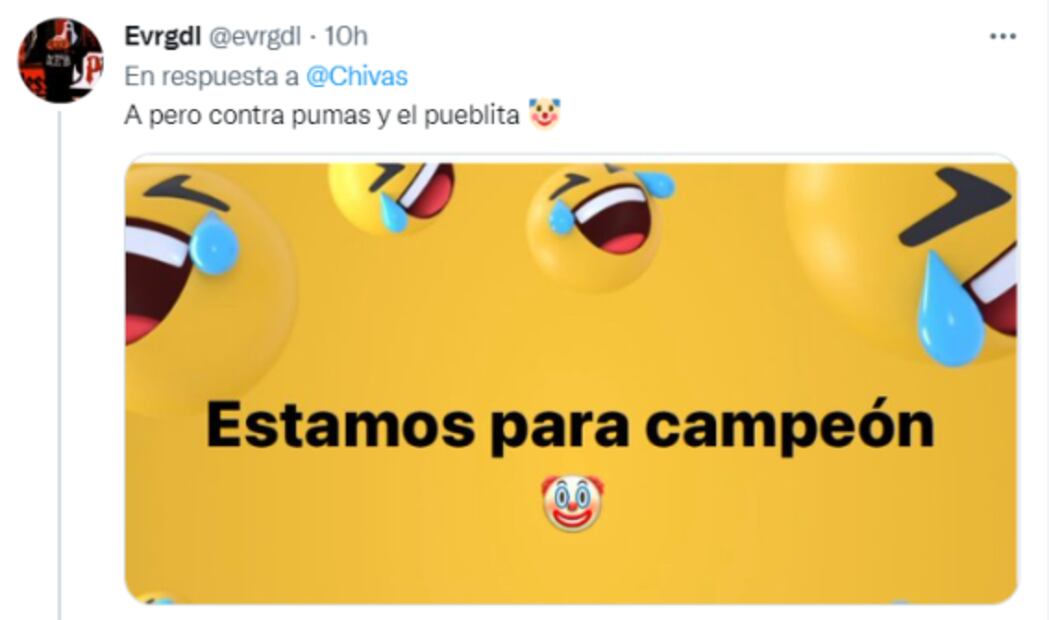
Task: Click clown emoji below the campeón caption
Action: pyautogui.click(x=572, y=503)
